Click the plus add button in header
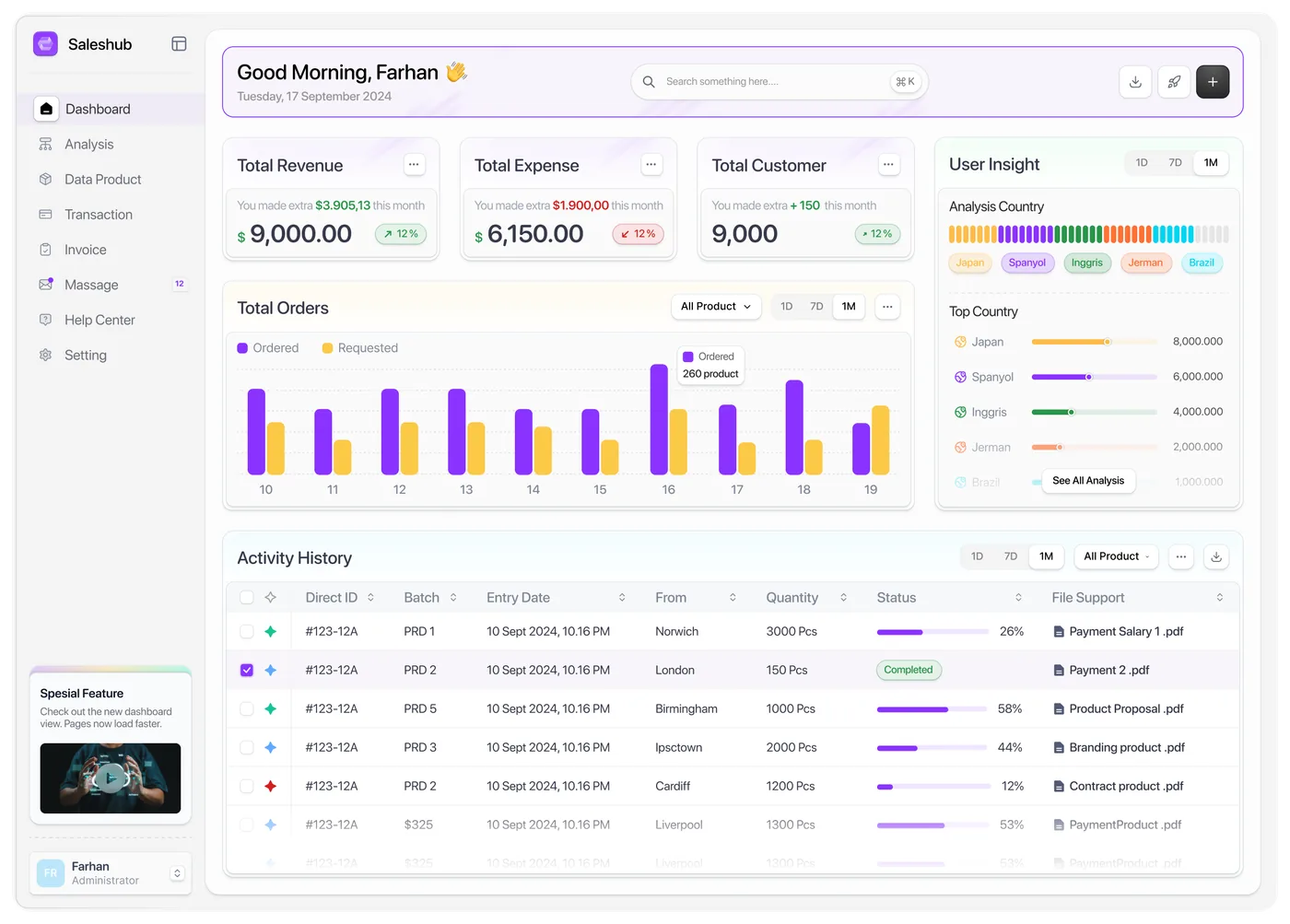Screen dimensions: 1290x924 coord(1213,82)
